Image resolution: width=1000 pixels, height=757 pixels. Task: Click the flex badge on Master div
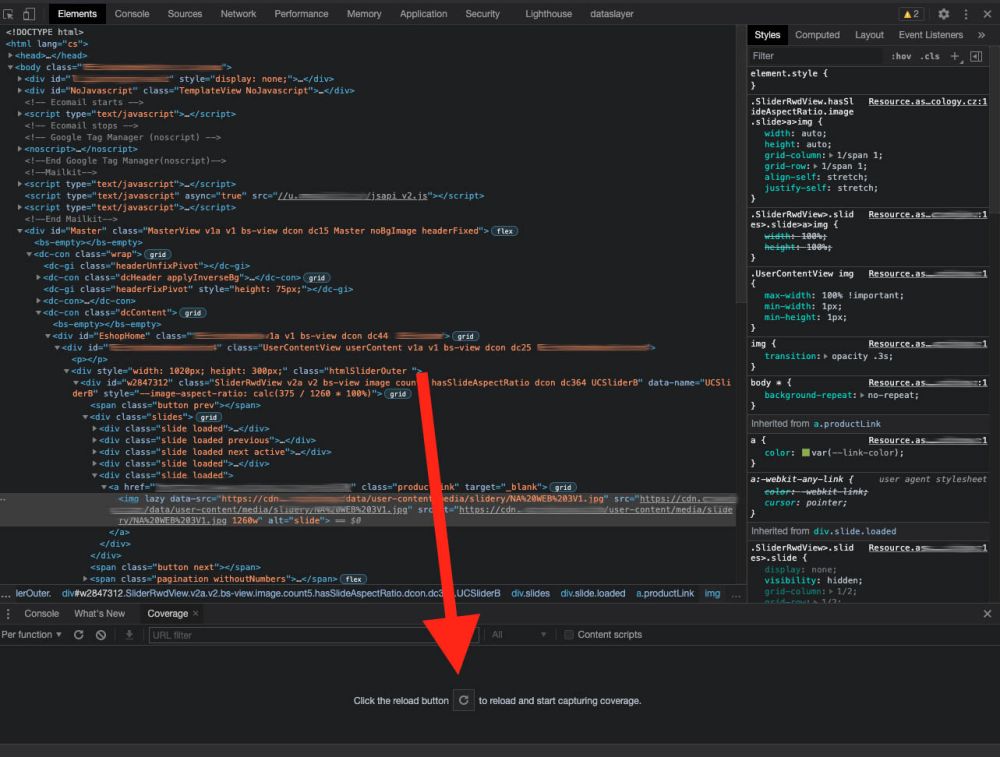click(504, 231)
